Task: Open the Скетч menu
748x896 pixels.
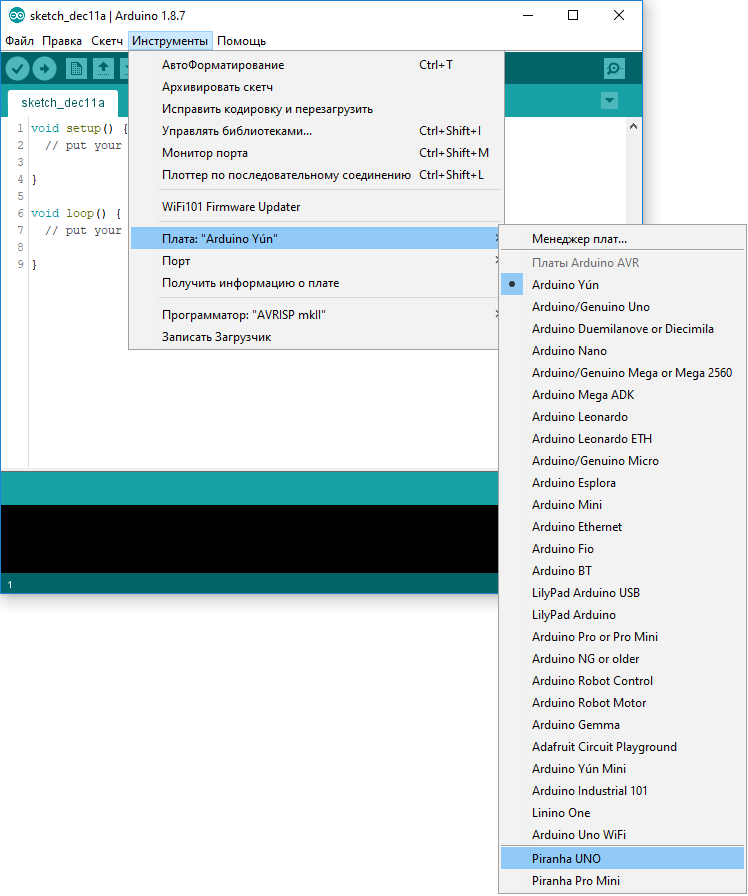Action: [x=107, y=41]
